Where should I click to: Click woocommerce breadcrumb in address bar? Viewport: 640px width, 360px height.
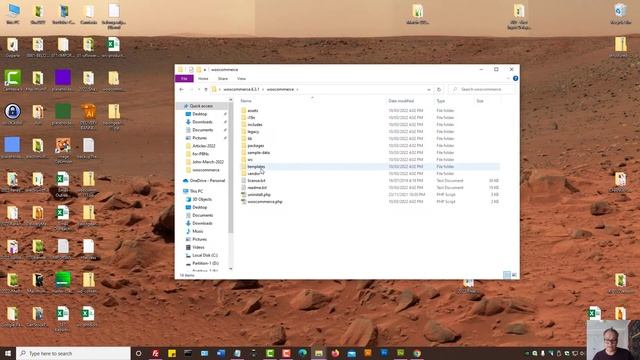[x=280, y=89]
